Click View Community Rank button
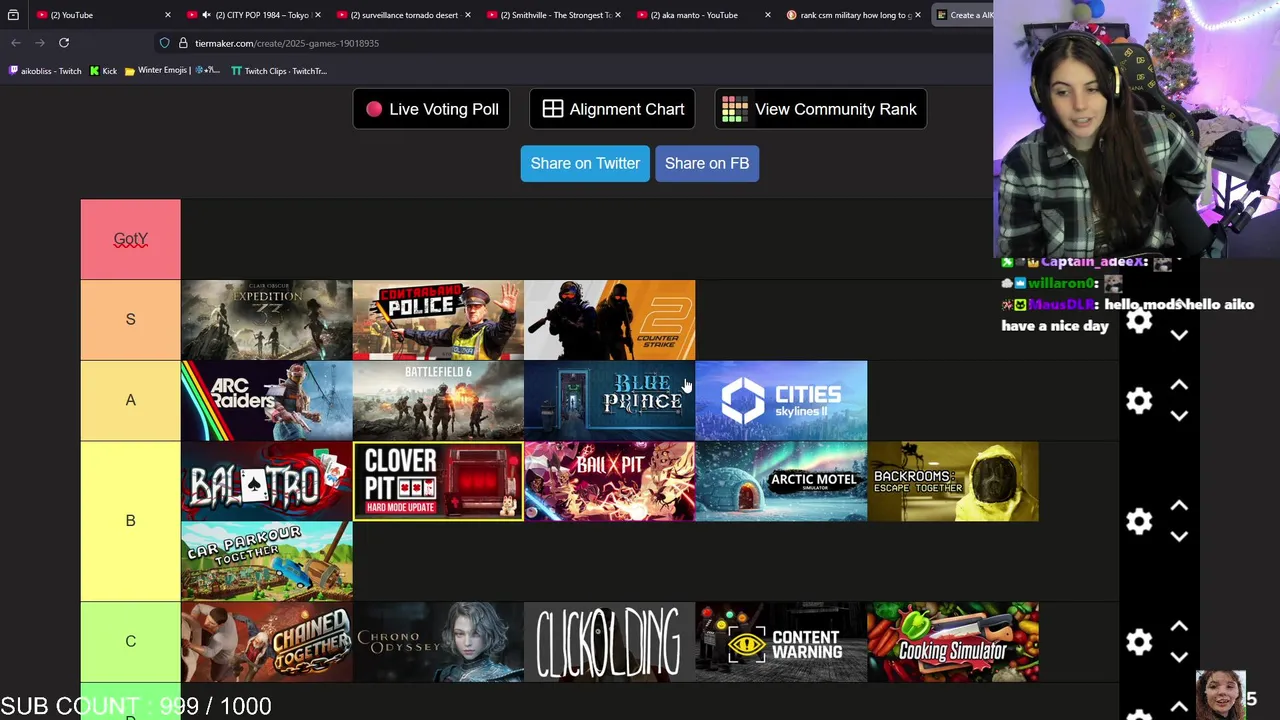1280x720 pixels. coord(820,109)
